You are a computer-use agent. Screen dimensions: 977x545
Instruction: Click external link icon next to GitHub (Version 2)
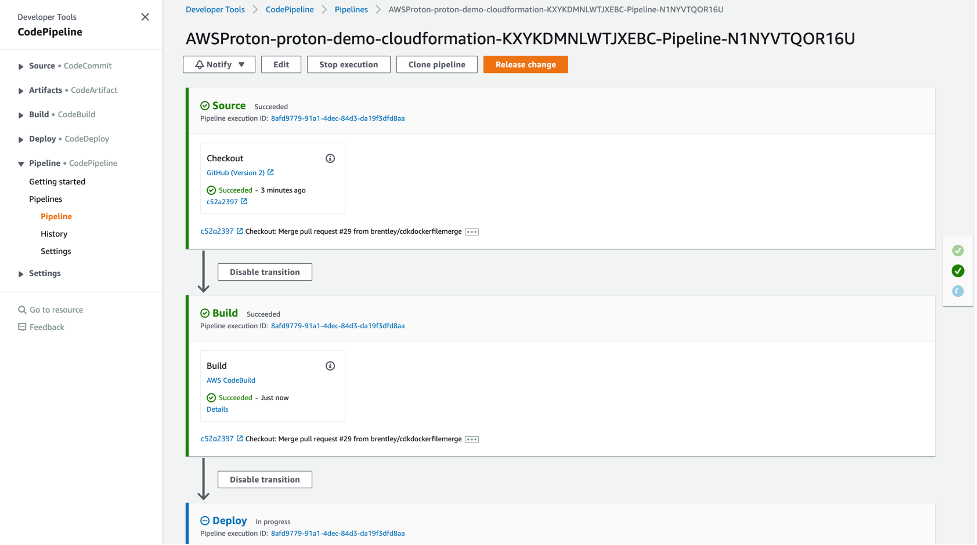tap(270, 173)
